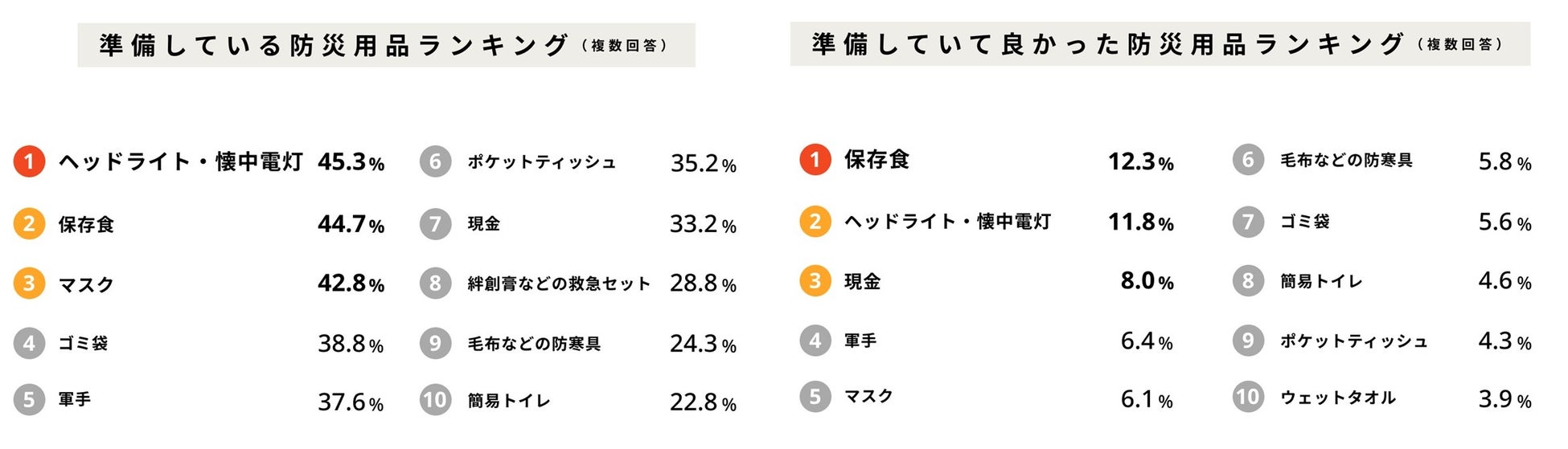The width and height of the screenshot is (1568, 449).
Task: Click the 12.3% value next to 保存食
Action: [1140, 161]
